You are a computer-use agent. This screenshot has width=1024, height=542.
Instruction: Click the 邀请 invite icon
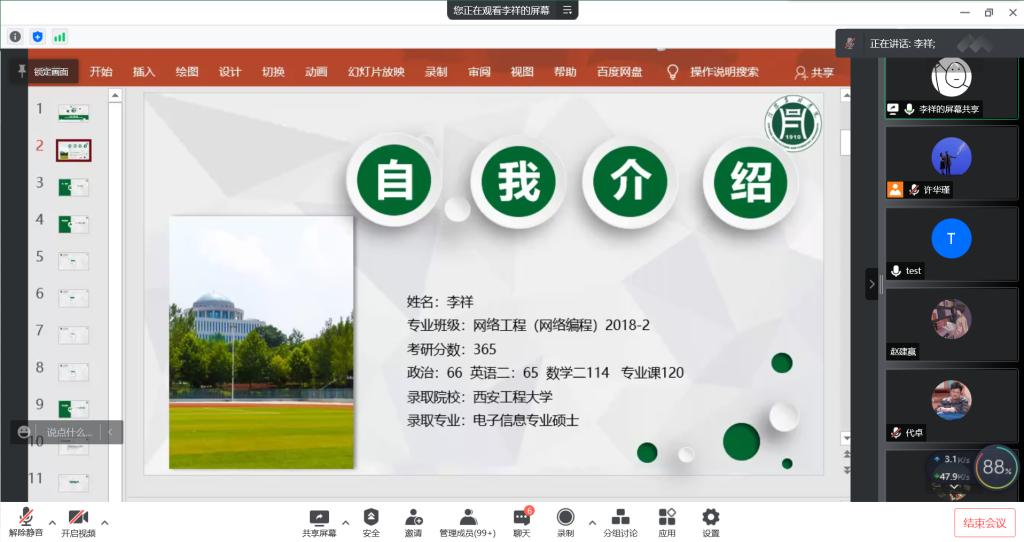coord(413,521)
